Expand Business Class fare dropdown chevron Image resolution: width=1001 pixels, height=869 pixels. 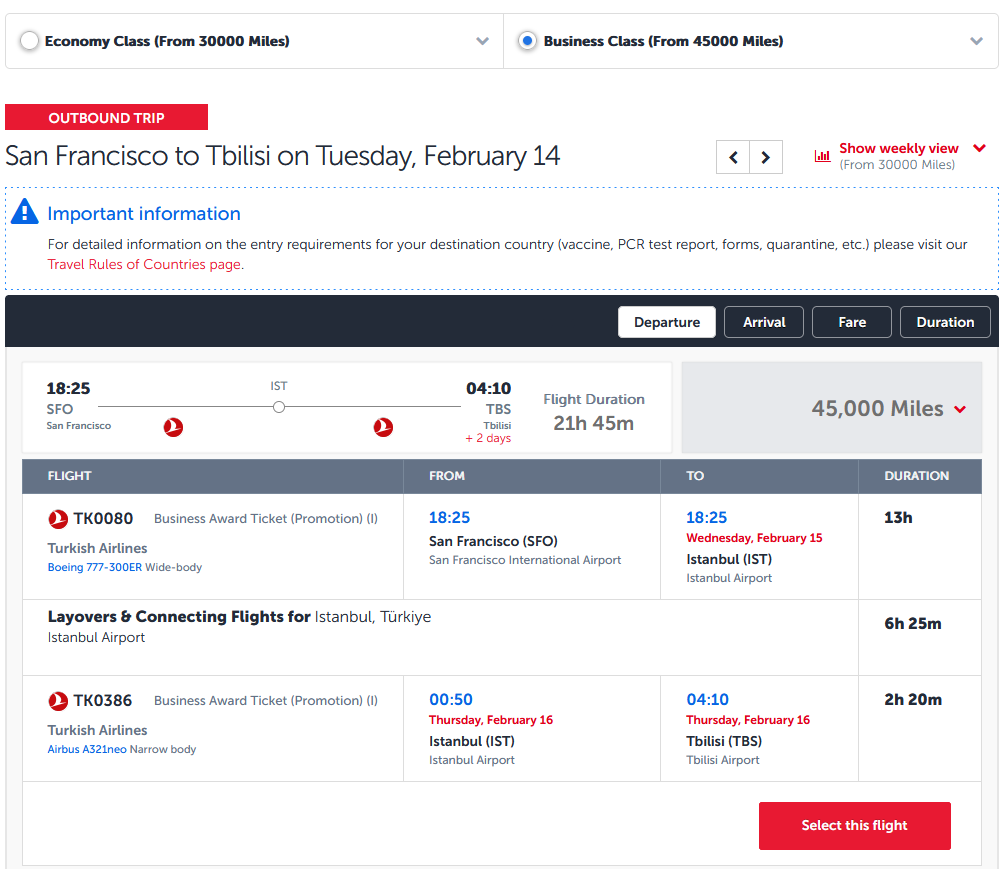pos(976,42)
